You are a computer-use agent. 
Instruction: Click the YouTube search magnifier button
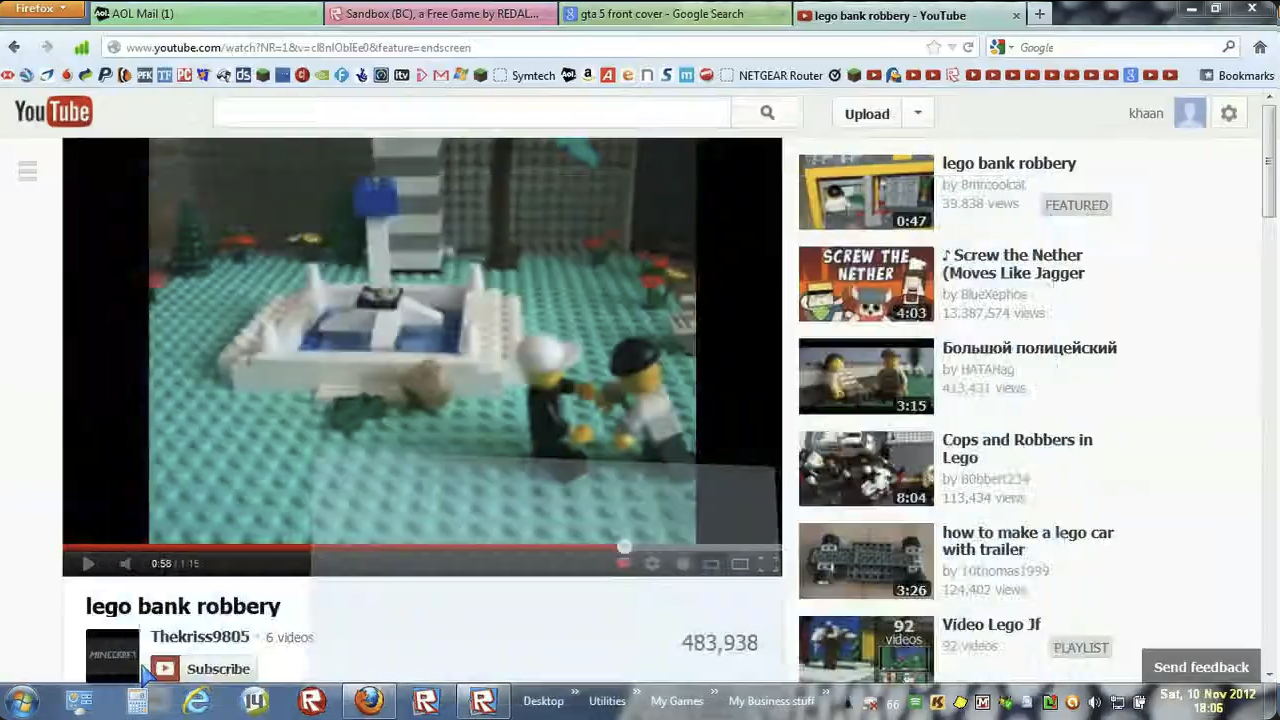(767, 113)
